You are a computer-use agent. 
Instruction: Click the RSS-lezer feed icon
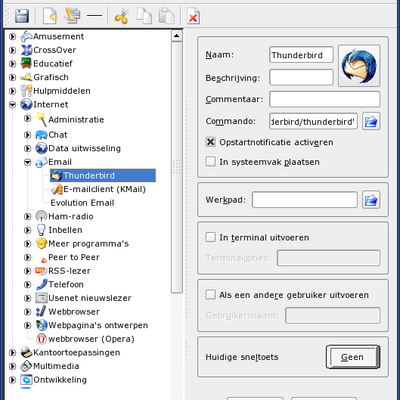(x=41, y=271)
